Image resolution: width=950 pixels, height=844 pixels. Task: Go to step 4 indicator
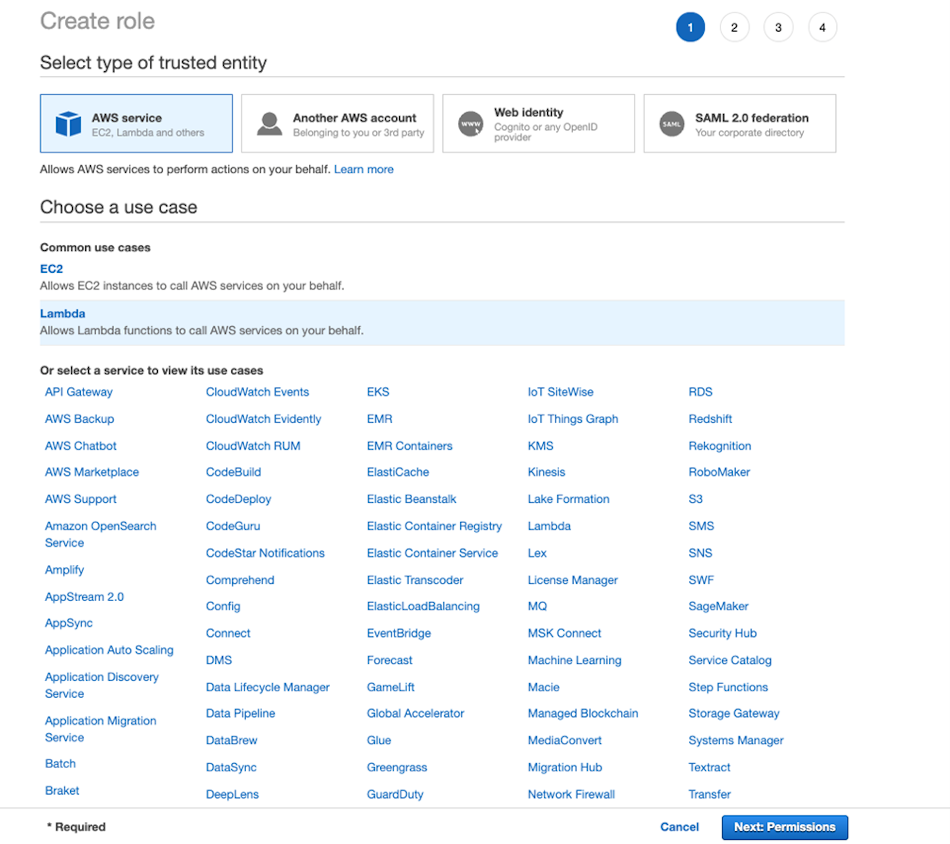click(822, 27)
